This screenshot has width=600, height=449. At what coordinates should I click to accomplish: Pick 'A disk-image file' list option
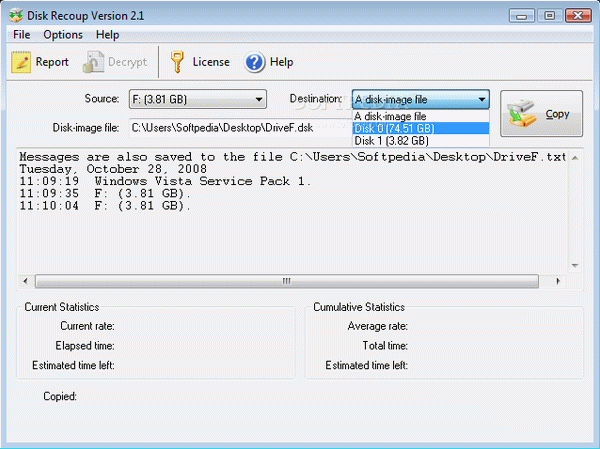[x=421, y=116]
